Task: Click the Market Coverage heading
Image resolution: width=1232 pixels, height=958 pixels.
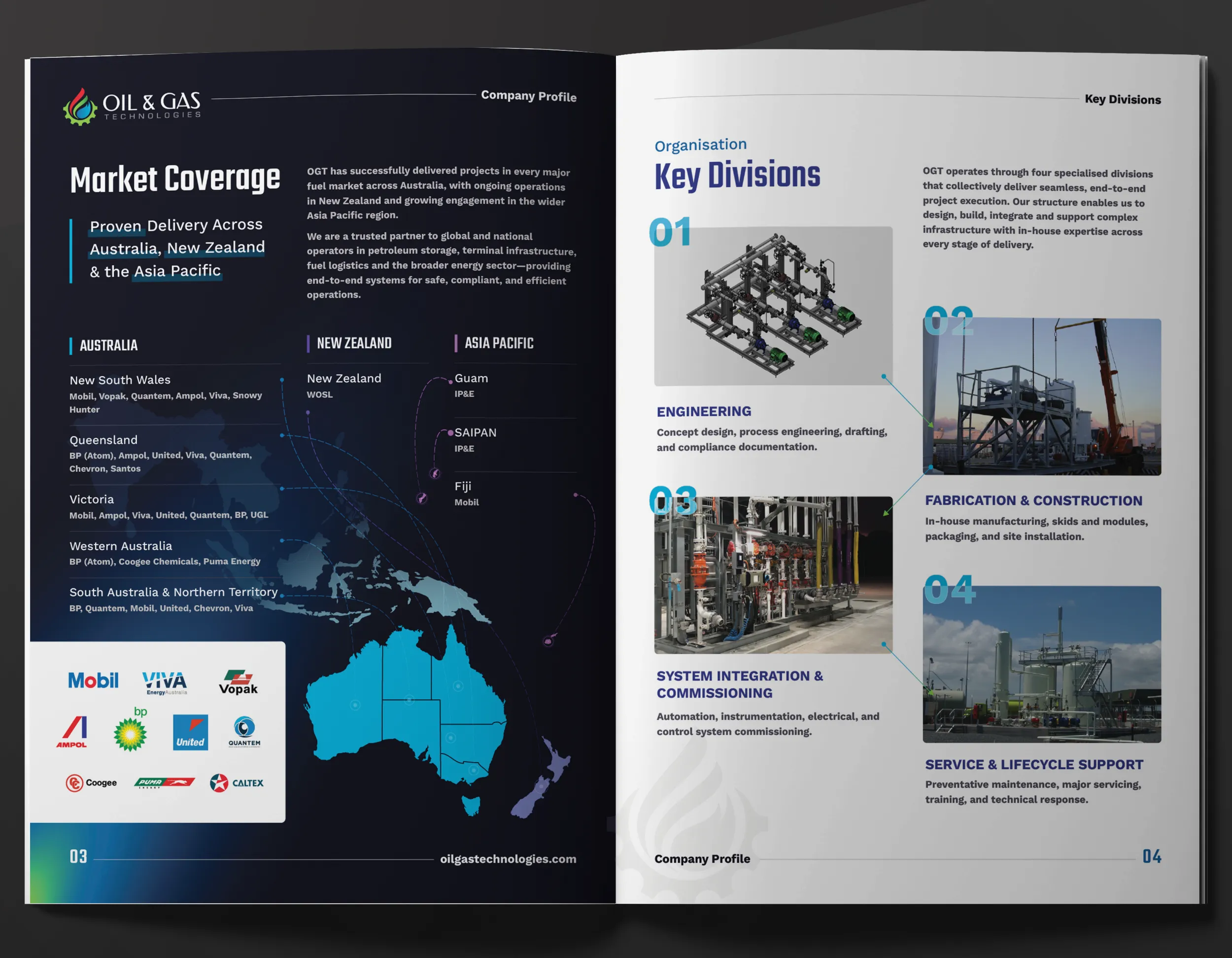Action: (x=175, y=179)
